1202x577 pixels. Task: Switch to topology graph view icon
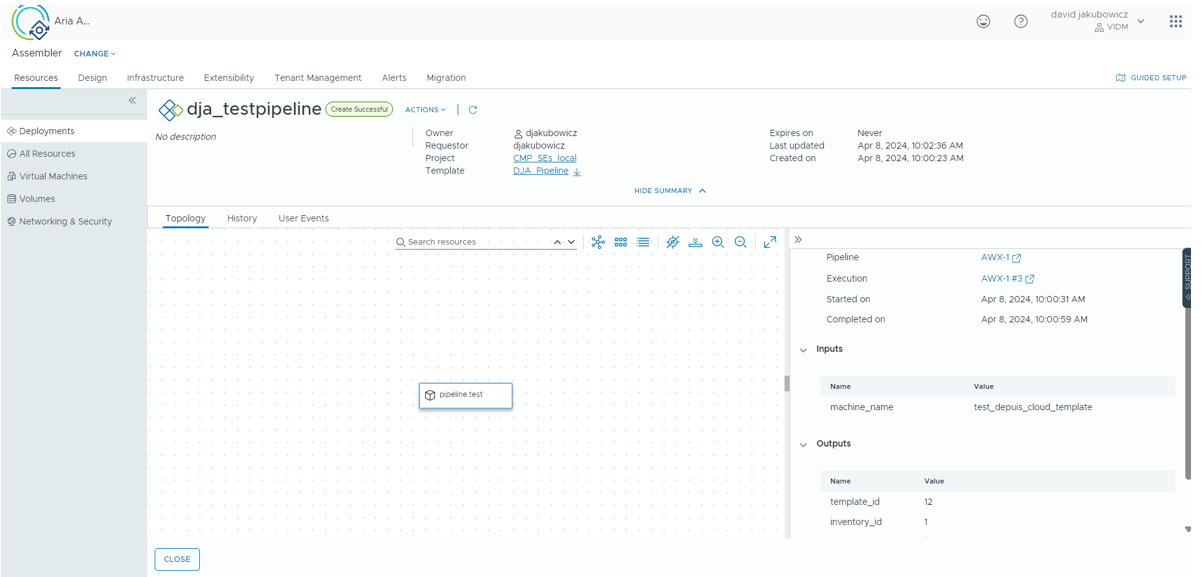point(598,242)
